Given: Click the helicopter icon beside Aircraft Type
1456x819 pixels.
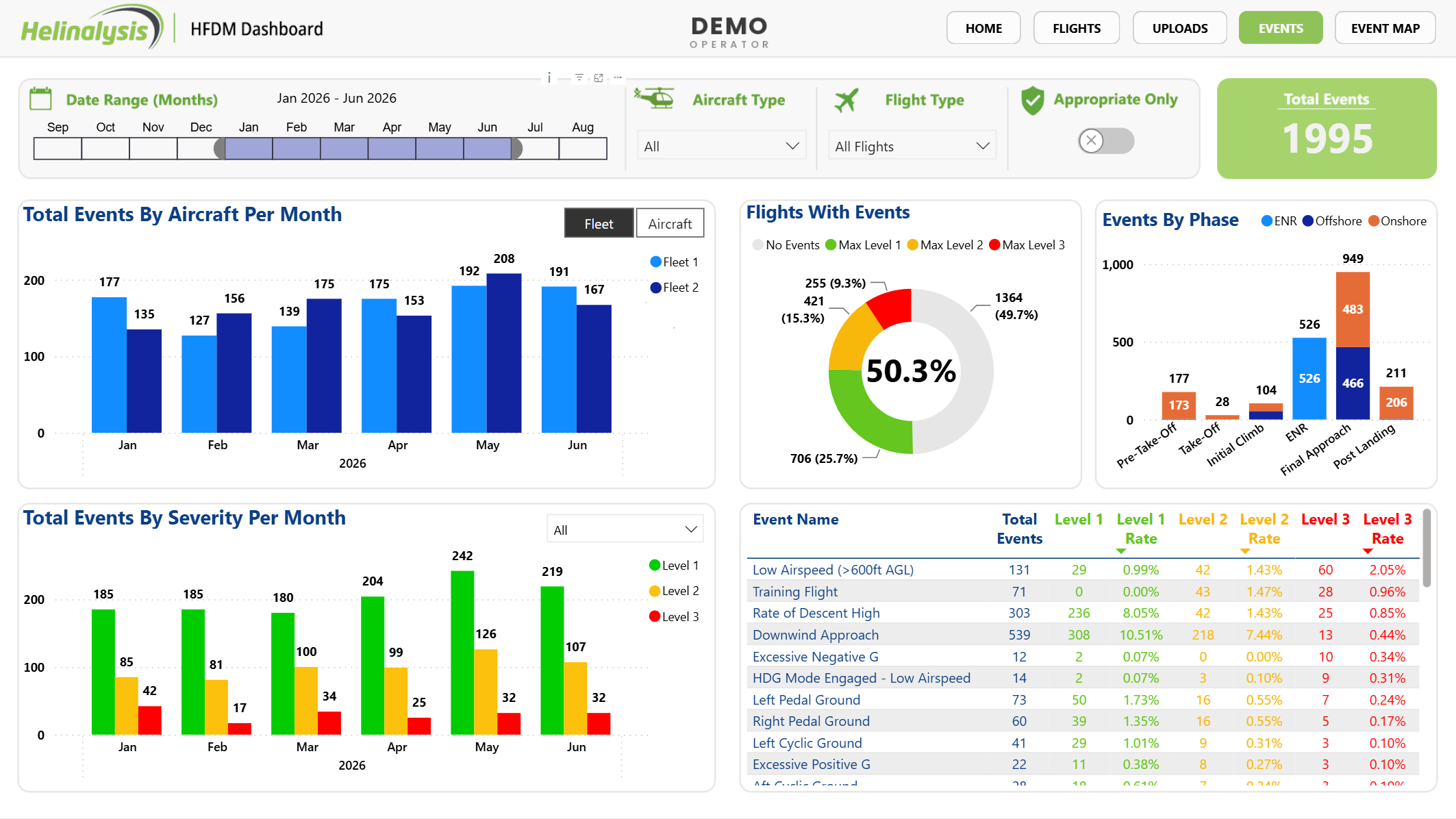Looking at the screenshot, I should [x=654, y=98].
